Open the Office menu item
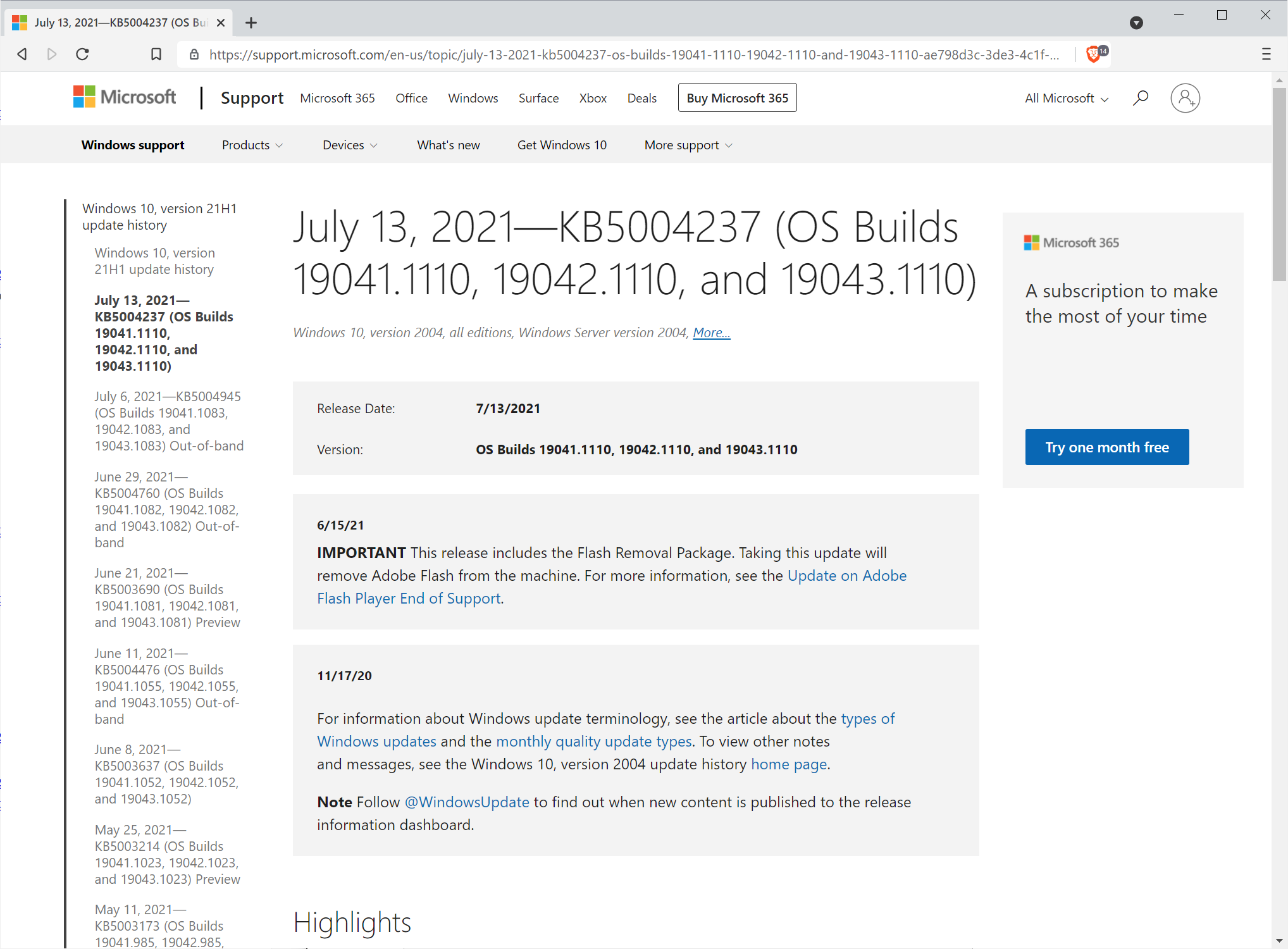 [x=411, y=99]
